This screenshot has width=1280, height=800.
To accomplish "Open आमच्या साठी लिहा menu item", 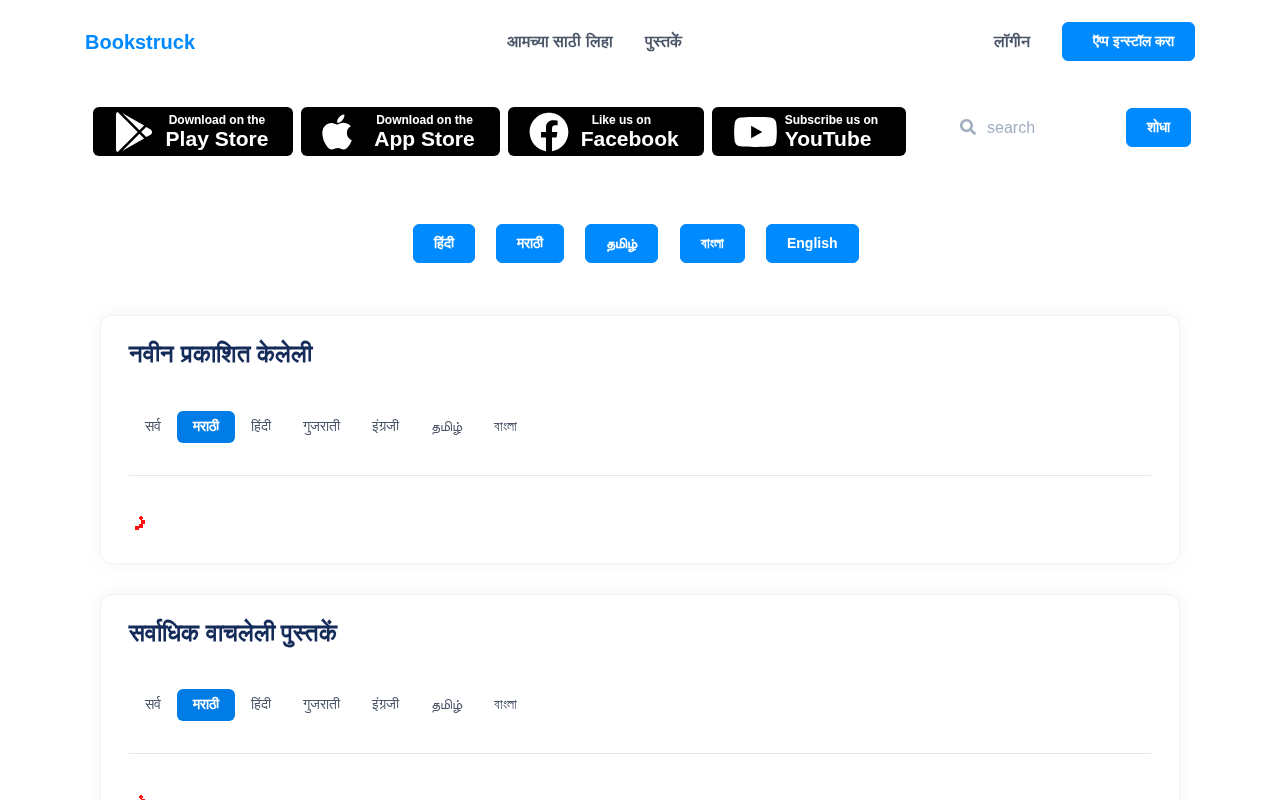I will (x=560, y=42).
